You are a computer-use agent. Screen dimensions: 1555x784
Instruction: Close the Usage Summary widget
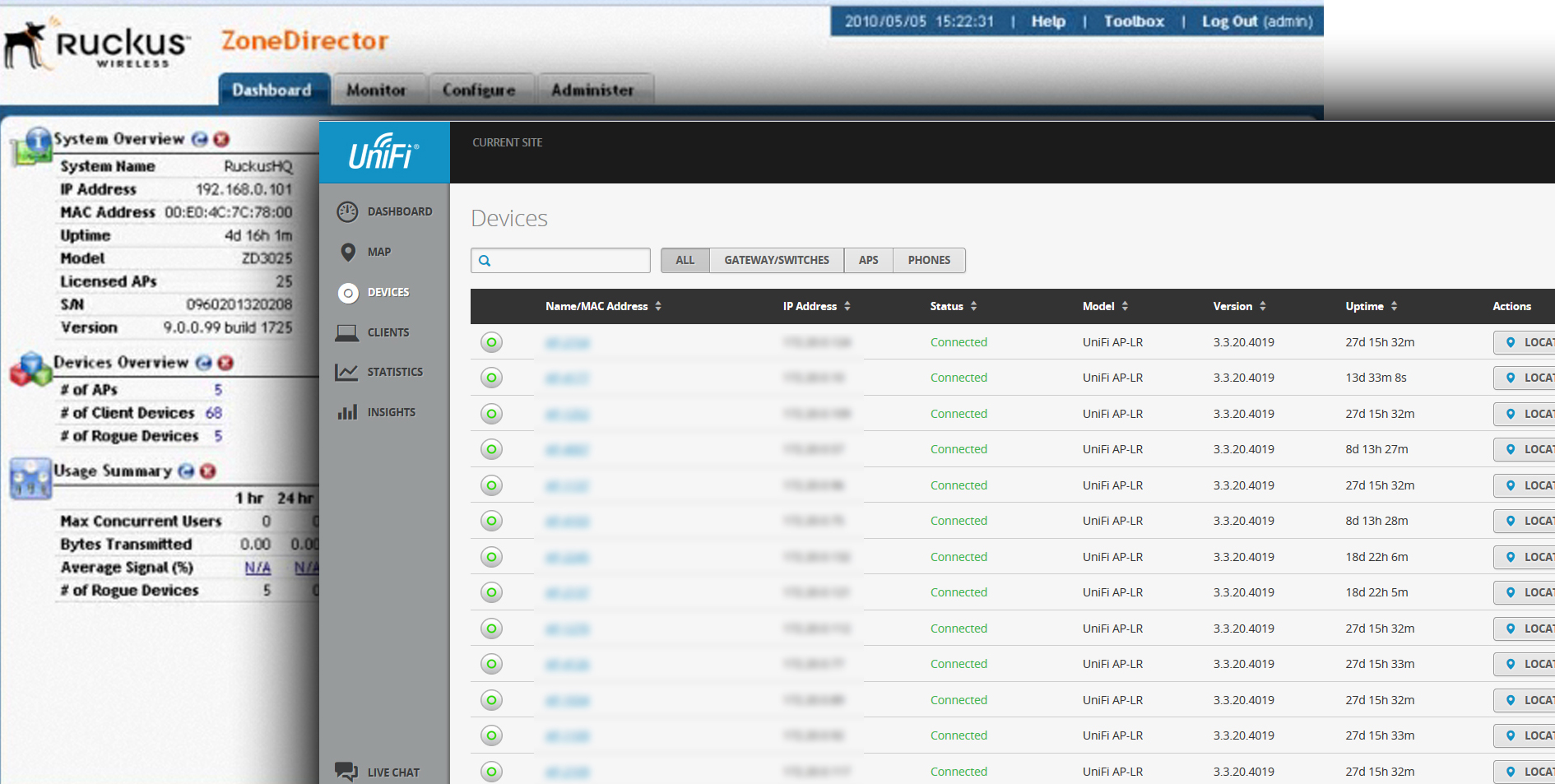[x=208, y=471]
